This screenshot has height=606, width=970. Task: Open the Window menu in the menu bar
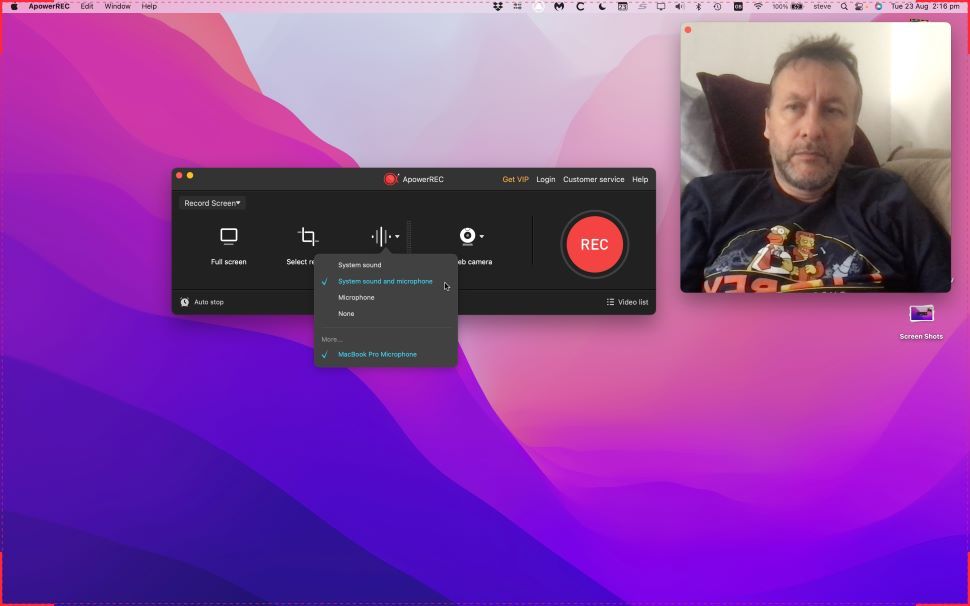(x=117, y=6)
